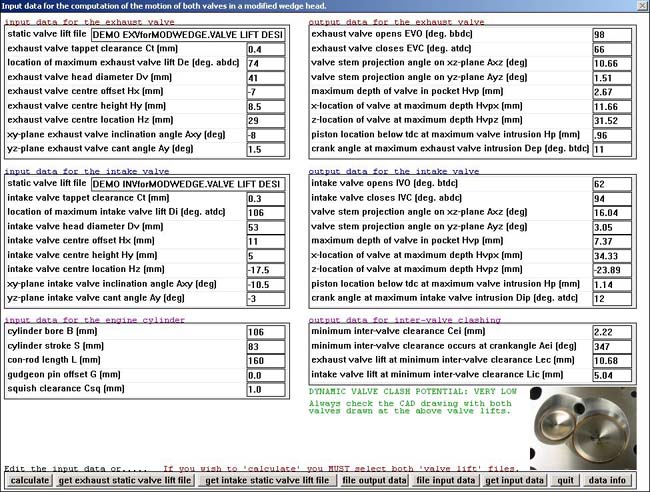Click crankangle Aei value 347
Viewport: 650px width, 492px height.
coord(612,347)
